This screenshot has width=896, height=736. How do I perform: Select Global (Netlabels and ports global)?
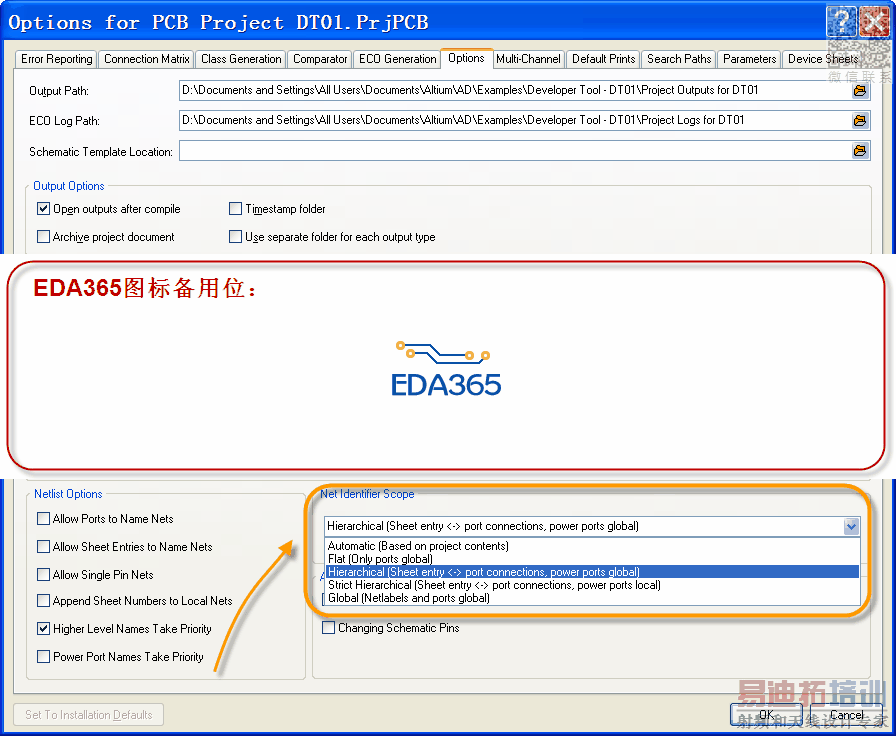[x=593, y=598]
